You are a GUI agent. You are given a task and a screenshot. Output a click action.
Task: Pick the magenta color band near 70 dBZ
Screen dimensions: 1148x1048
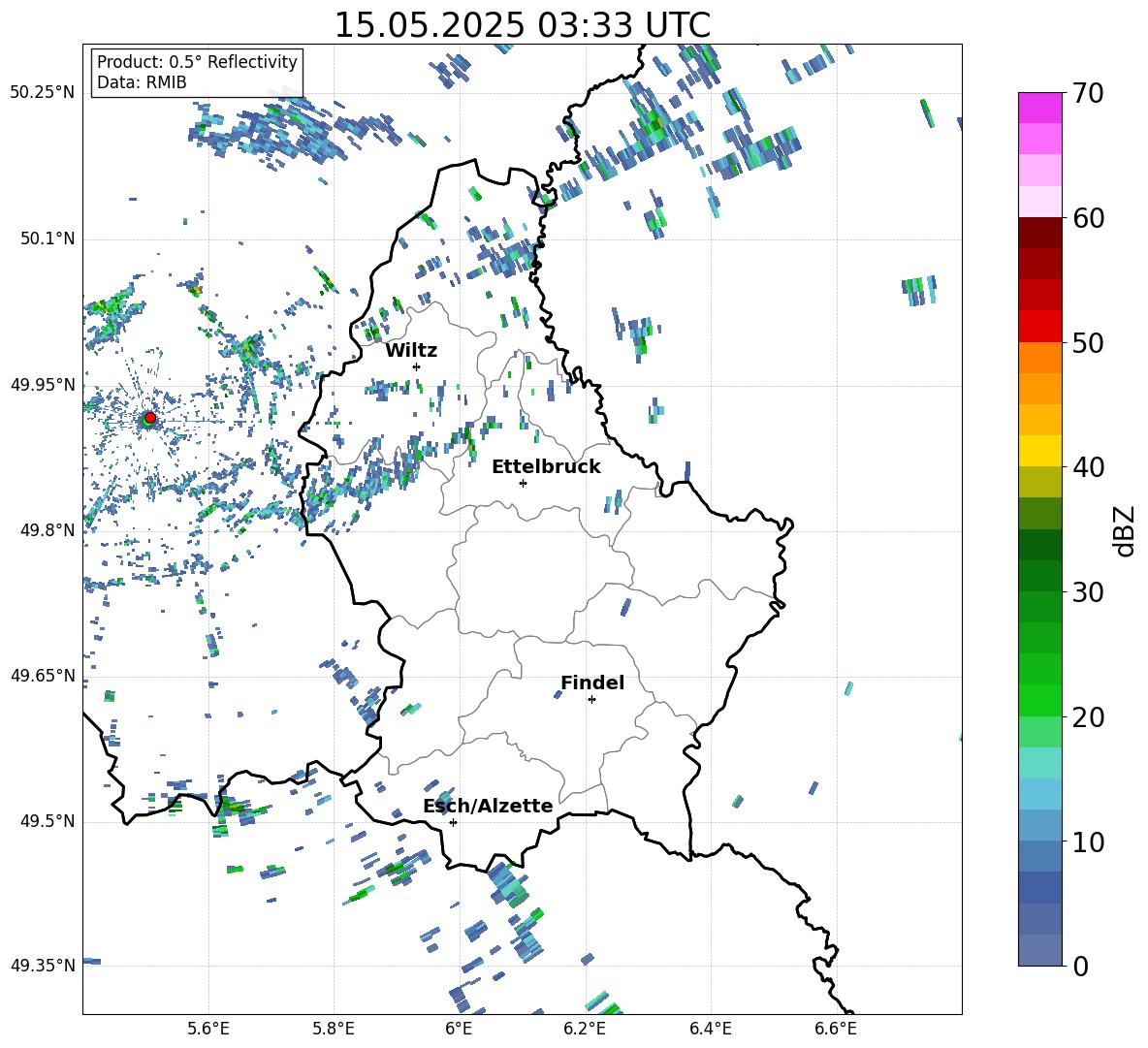1039,109
